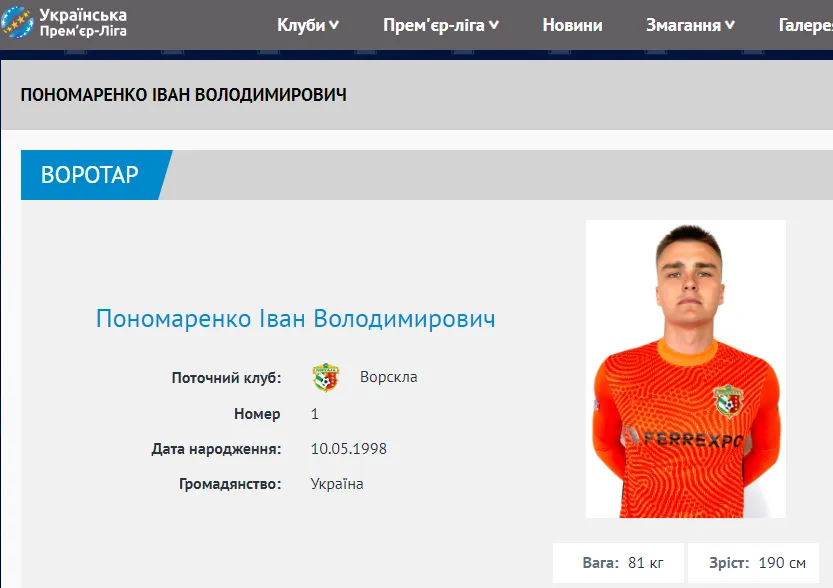Click the Vorskla club crest icon
This screenshot has height=588, width=833.
326,378
